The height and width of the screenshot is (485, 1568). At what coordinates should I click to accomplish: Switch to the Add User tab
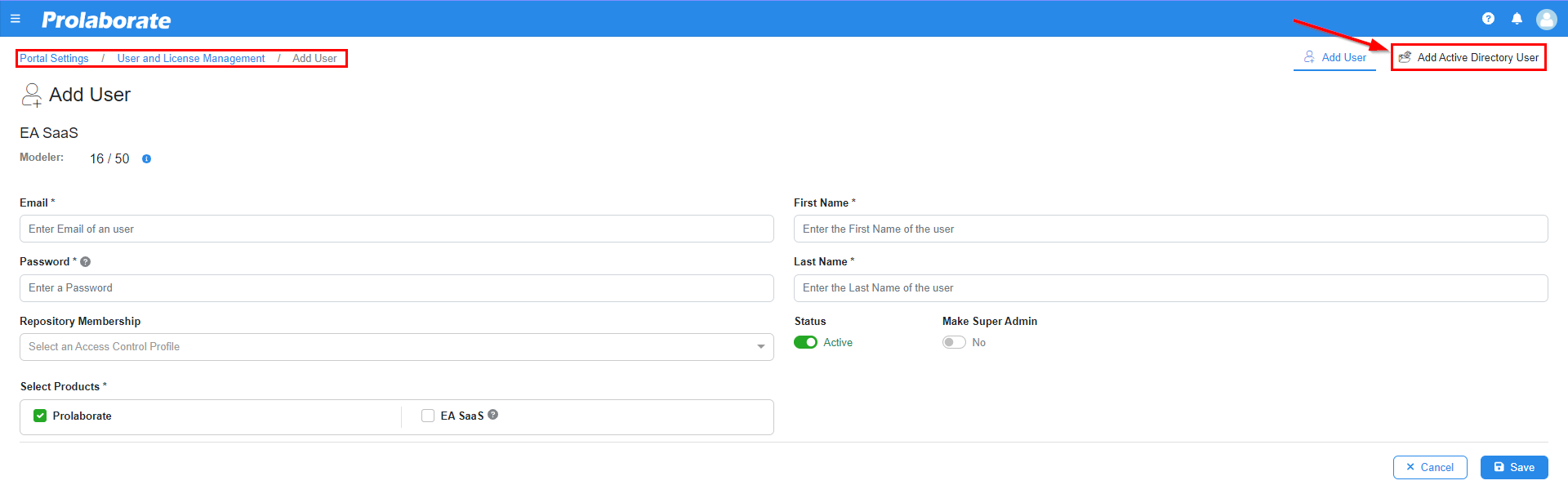(x=1334, y=57)
